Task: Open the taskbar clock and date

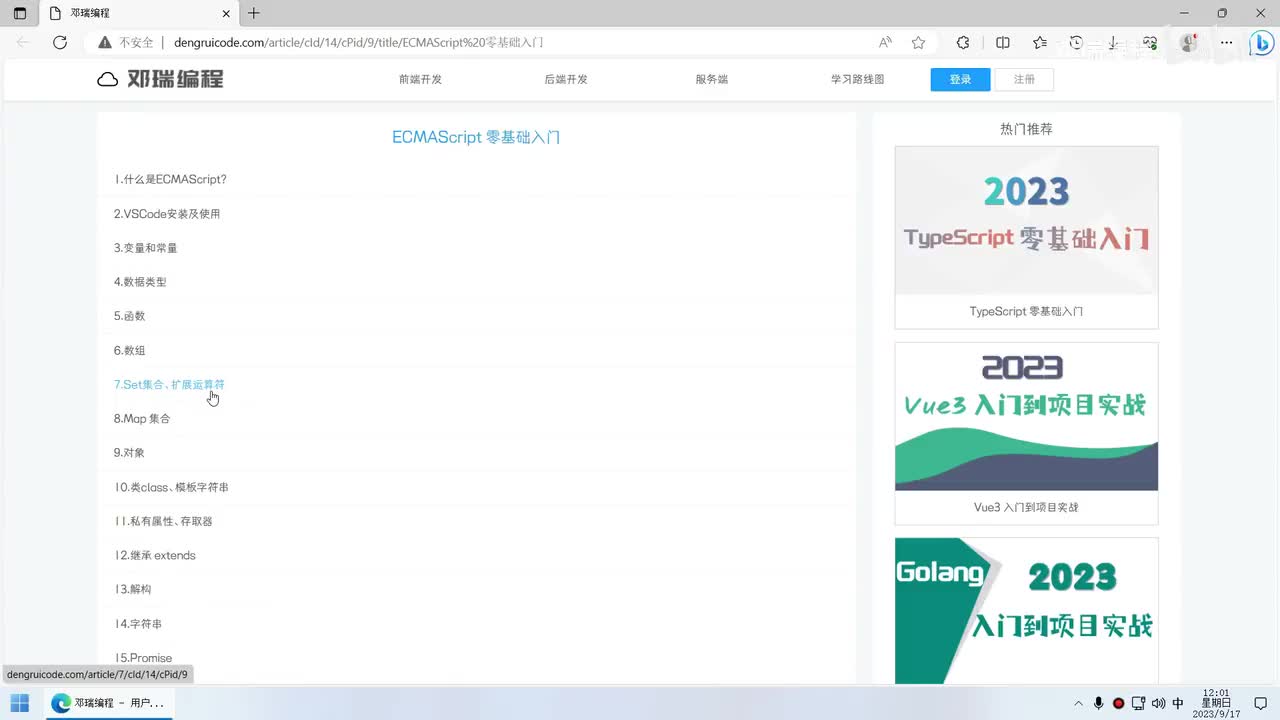Action: coord(1216,703)
